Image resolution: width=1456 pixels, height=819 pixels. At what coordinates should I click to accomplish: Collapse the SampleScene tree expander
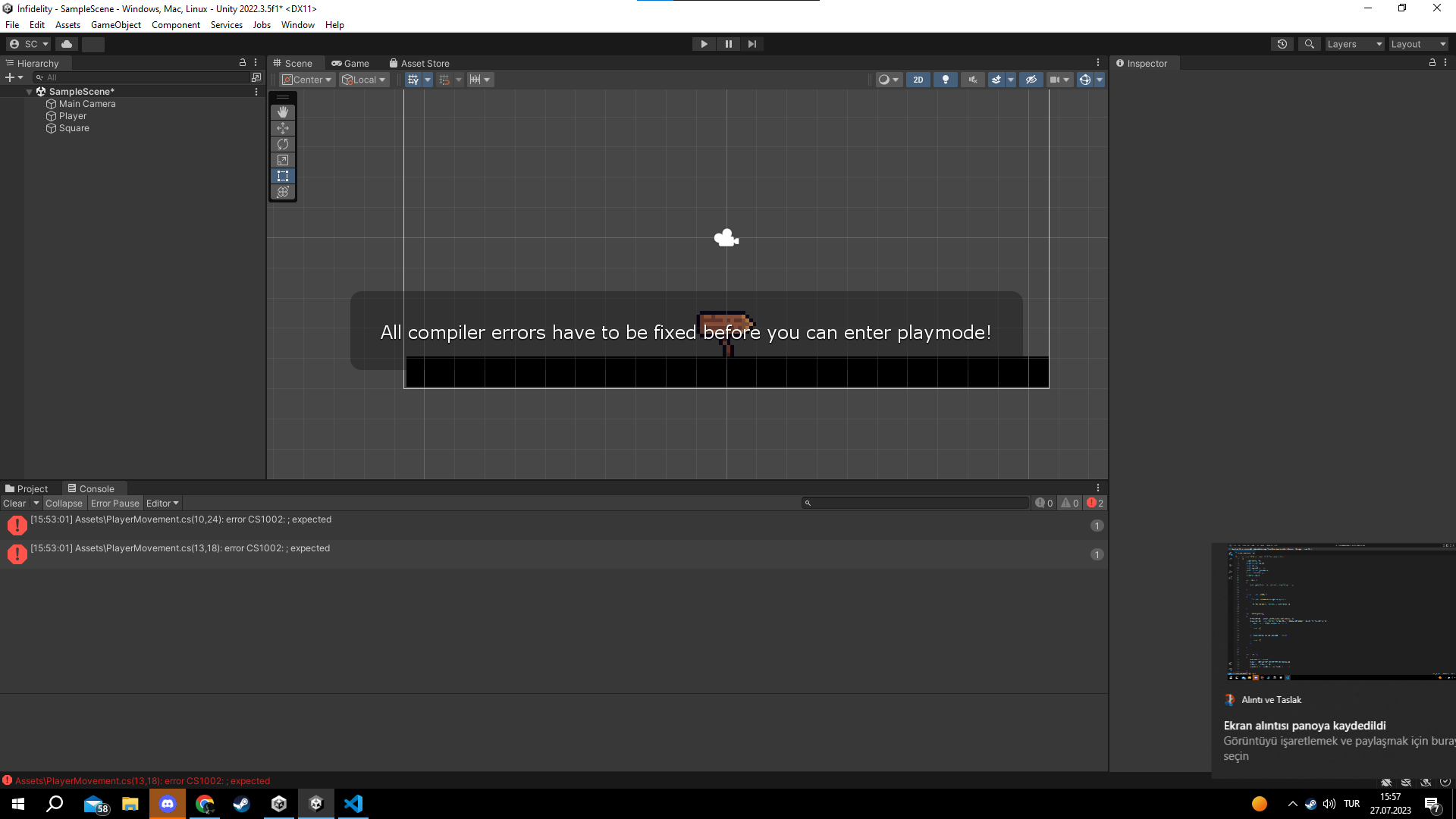(x=30, y=92)
